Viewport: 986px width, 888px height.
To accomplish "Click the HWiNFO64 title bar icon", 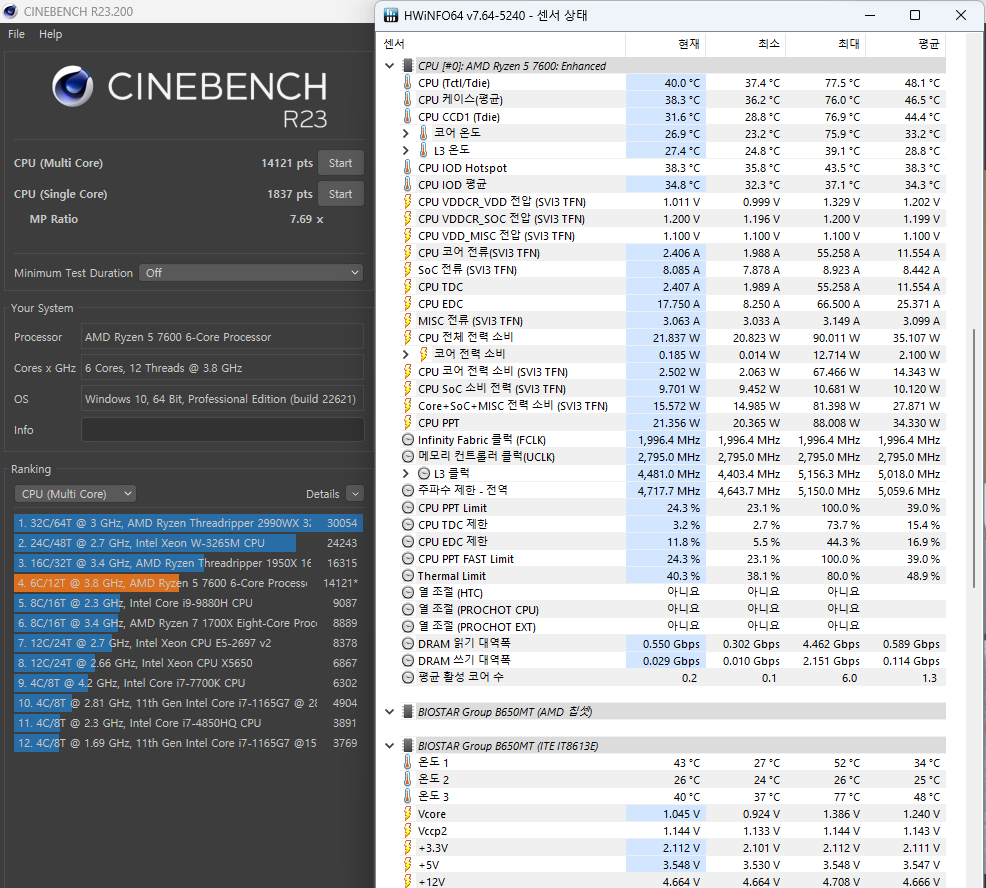I will (x=391, y=15).
